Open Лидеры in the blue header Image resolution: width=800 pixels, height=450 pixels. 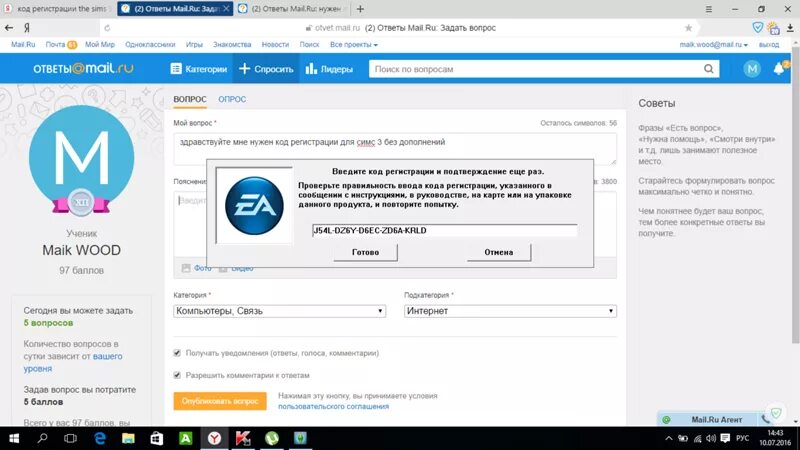(x=329, y=69)
